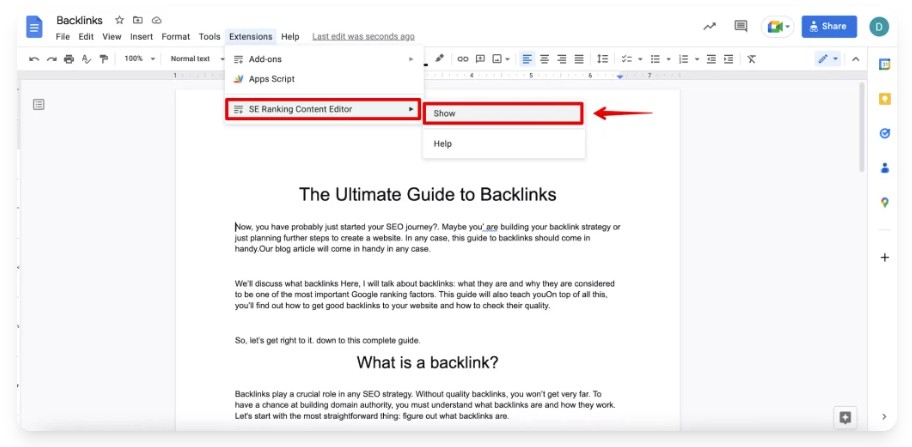This screenshot has height=447, width=912.
Task: Open the Edit menu
Action: [86, 37]
